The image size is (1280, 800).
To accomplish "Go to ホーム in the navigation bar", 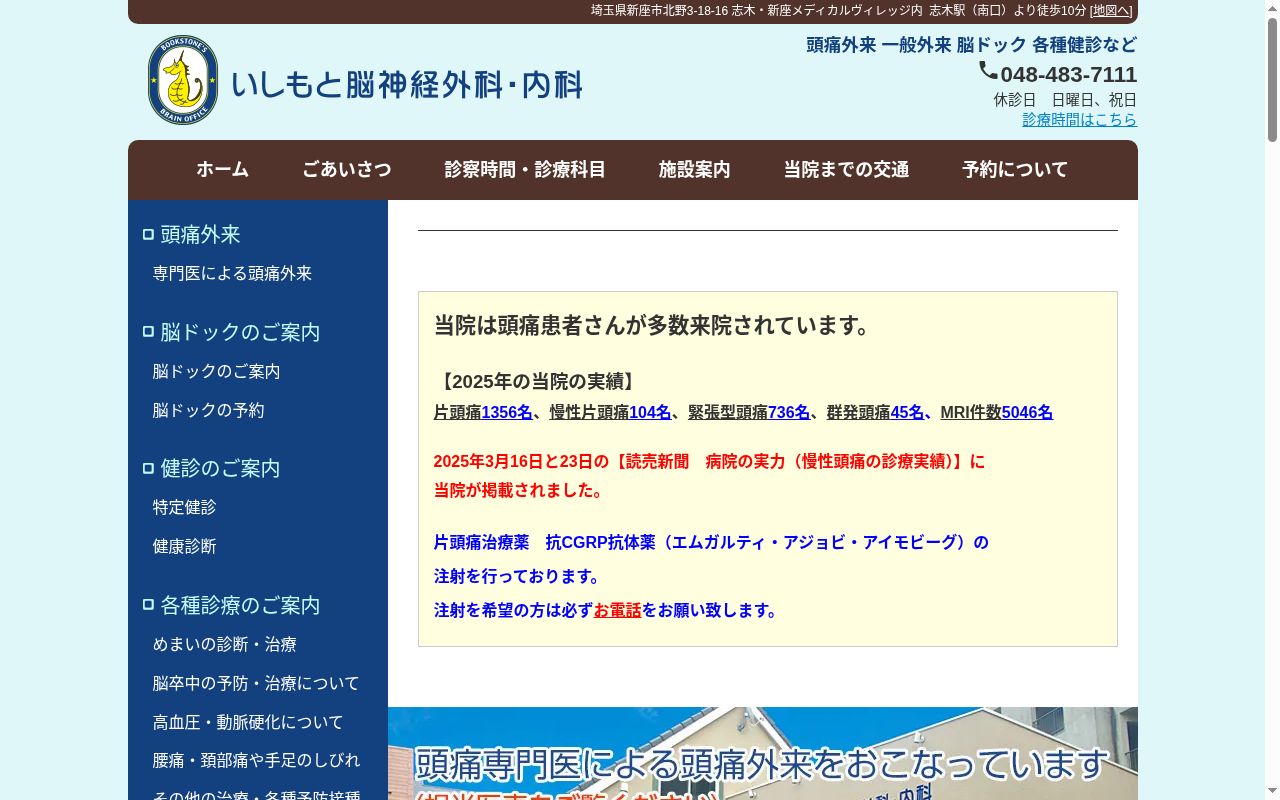I will (222, 170).
